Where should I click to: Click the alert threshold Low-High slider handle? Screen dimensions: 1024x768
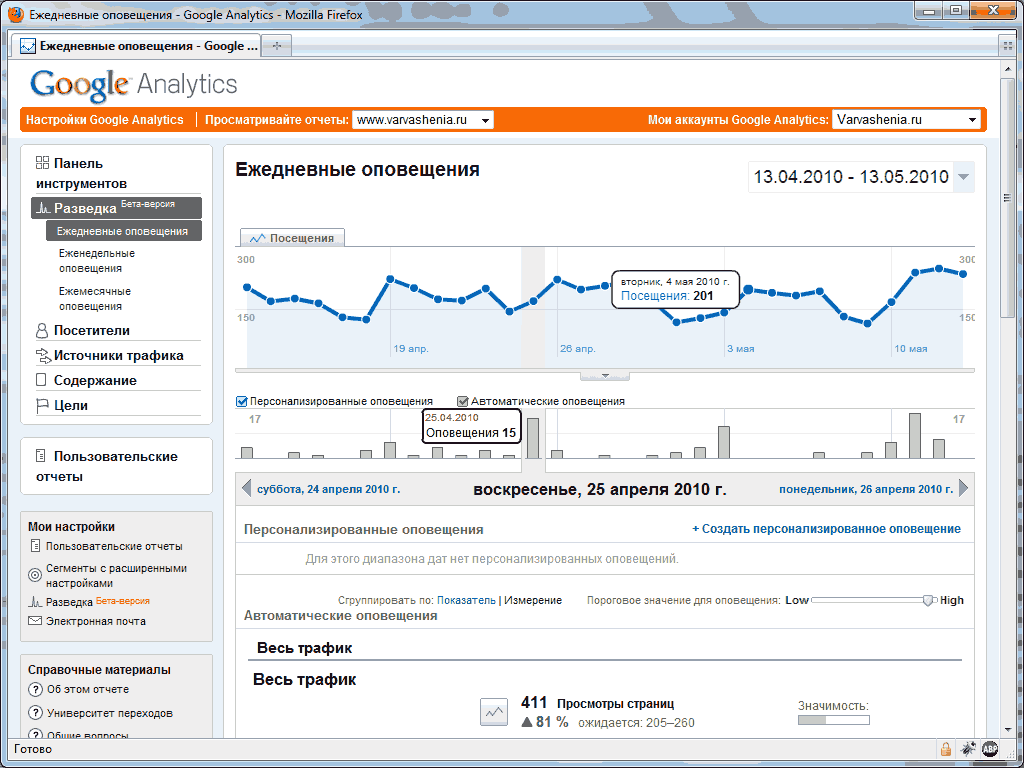pyautogui.click(x=929, y=600)
